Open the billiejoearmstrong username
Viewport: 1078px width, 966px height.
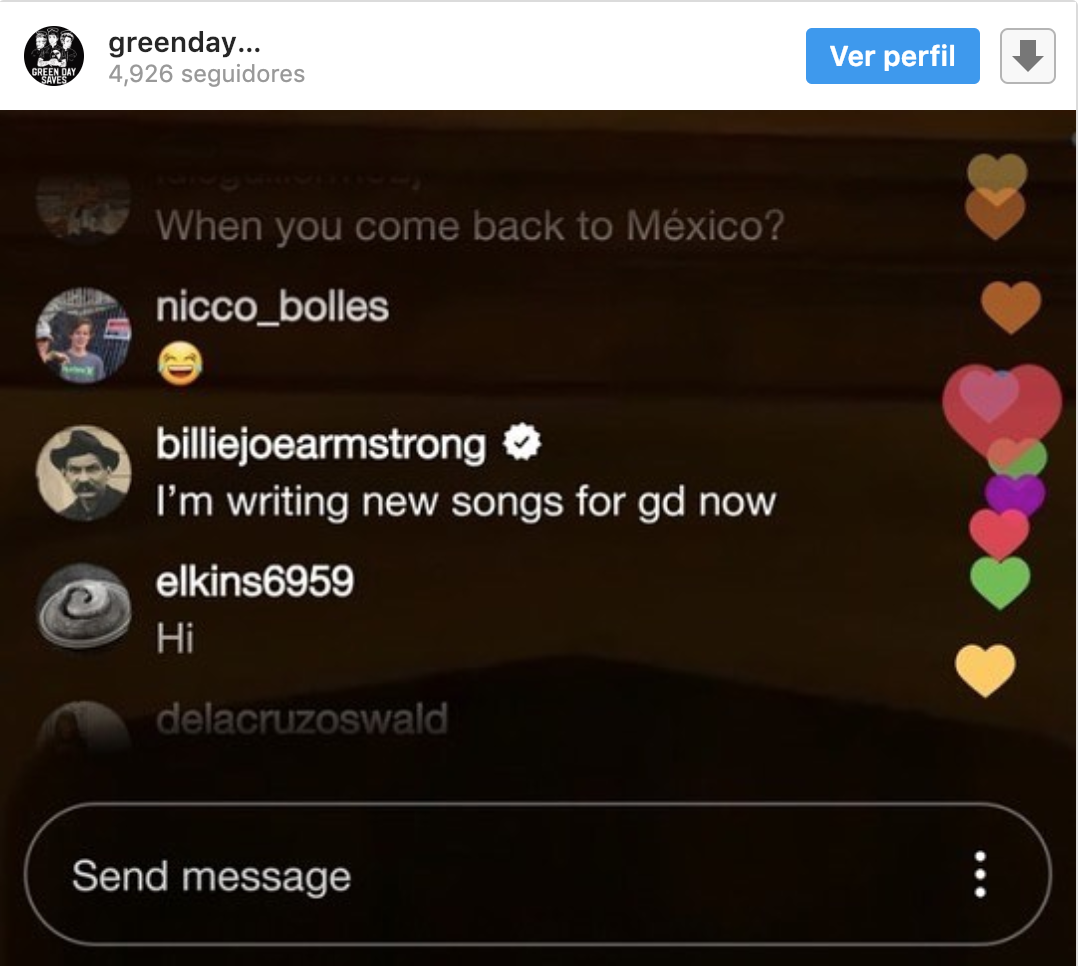click(321, 444)
